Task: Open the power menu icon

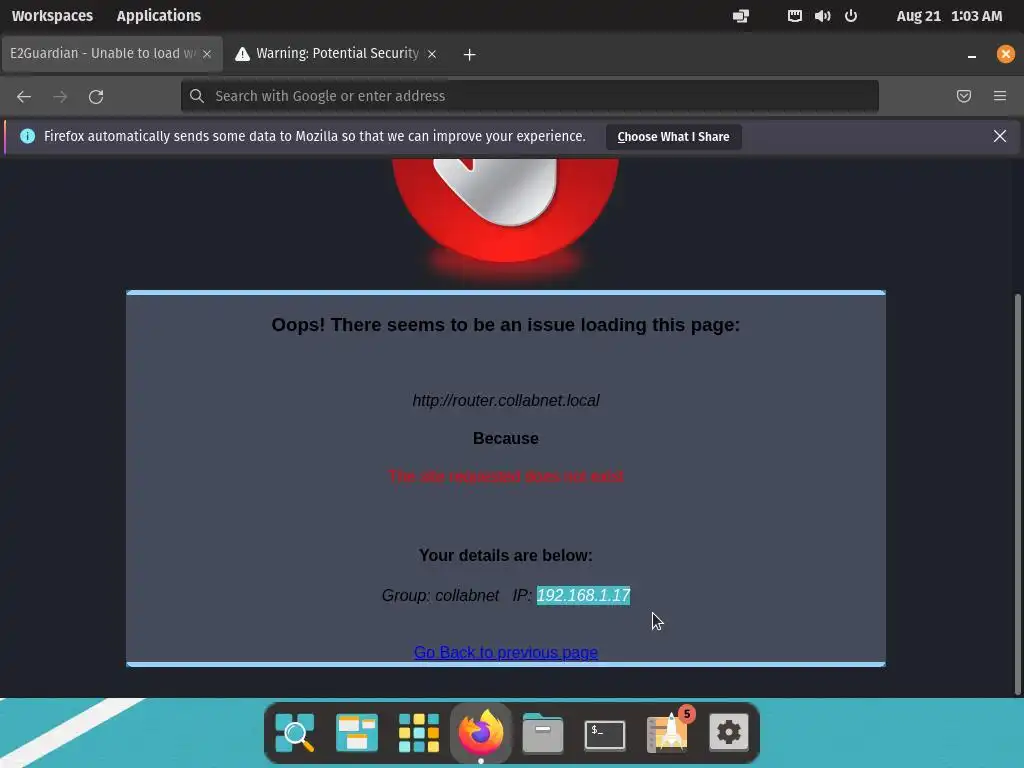Action: pos(850,16)
